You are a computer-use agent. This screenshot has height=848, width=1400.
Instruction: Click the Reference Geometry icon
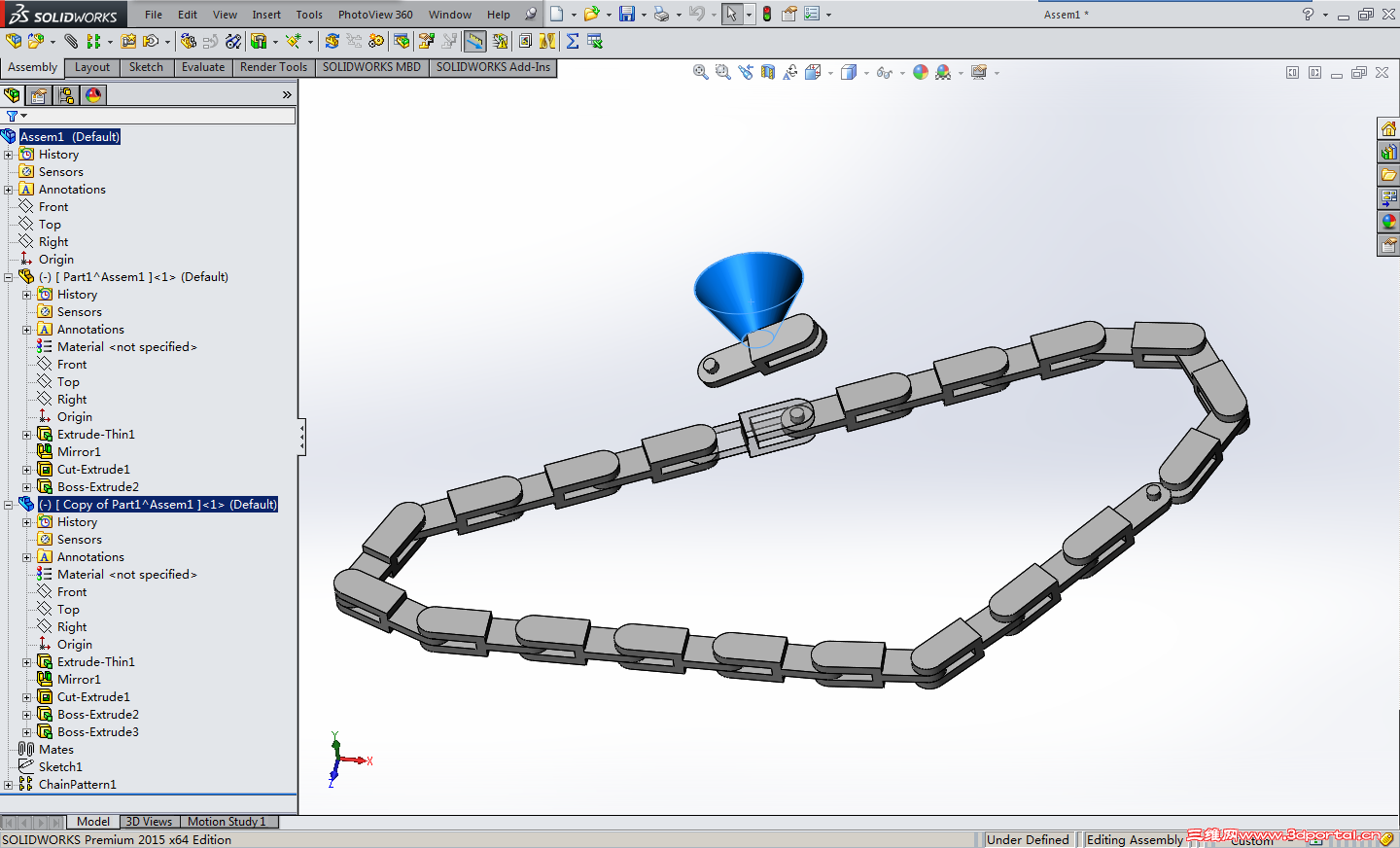(x=294, y=41)
